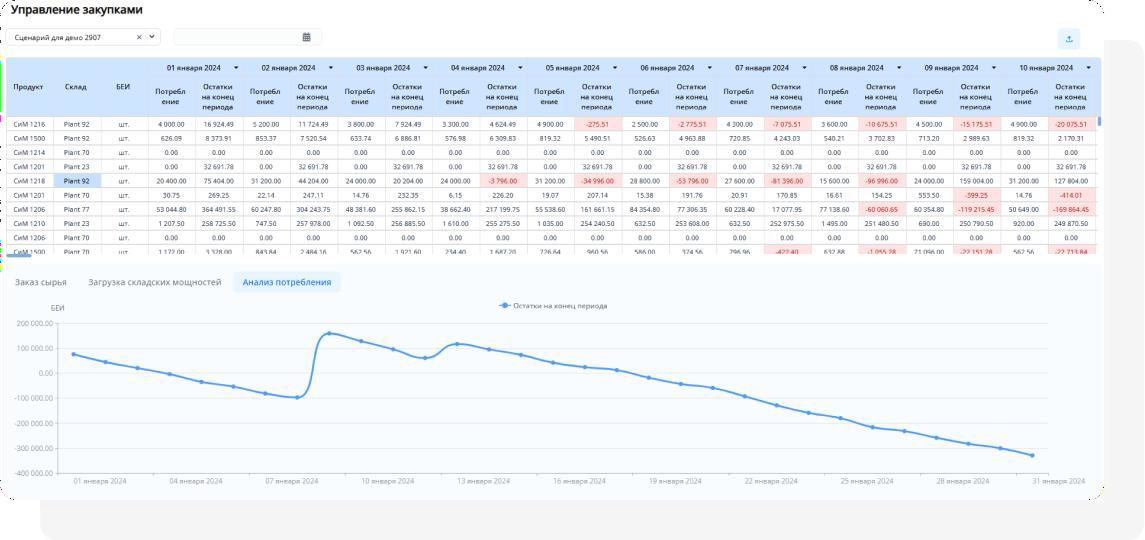Click the red -10 675.51 cell

click(881, 124)
